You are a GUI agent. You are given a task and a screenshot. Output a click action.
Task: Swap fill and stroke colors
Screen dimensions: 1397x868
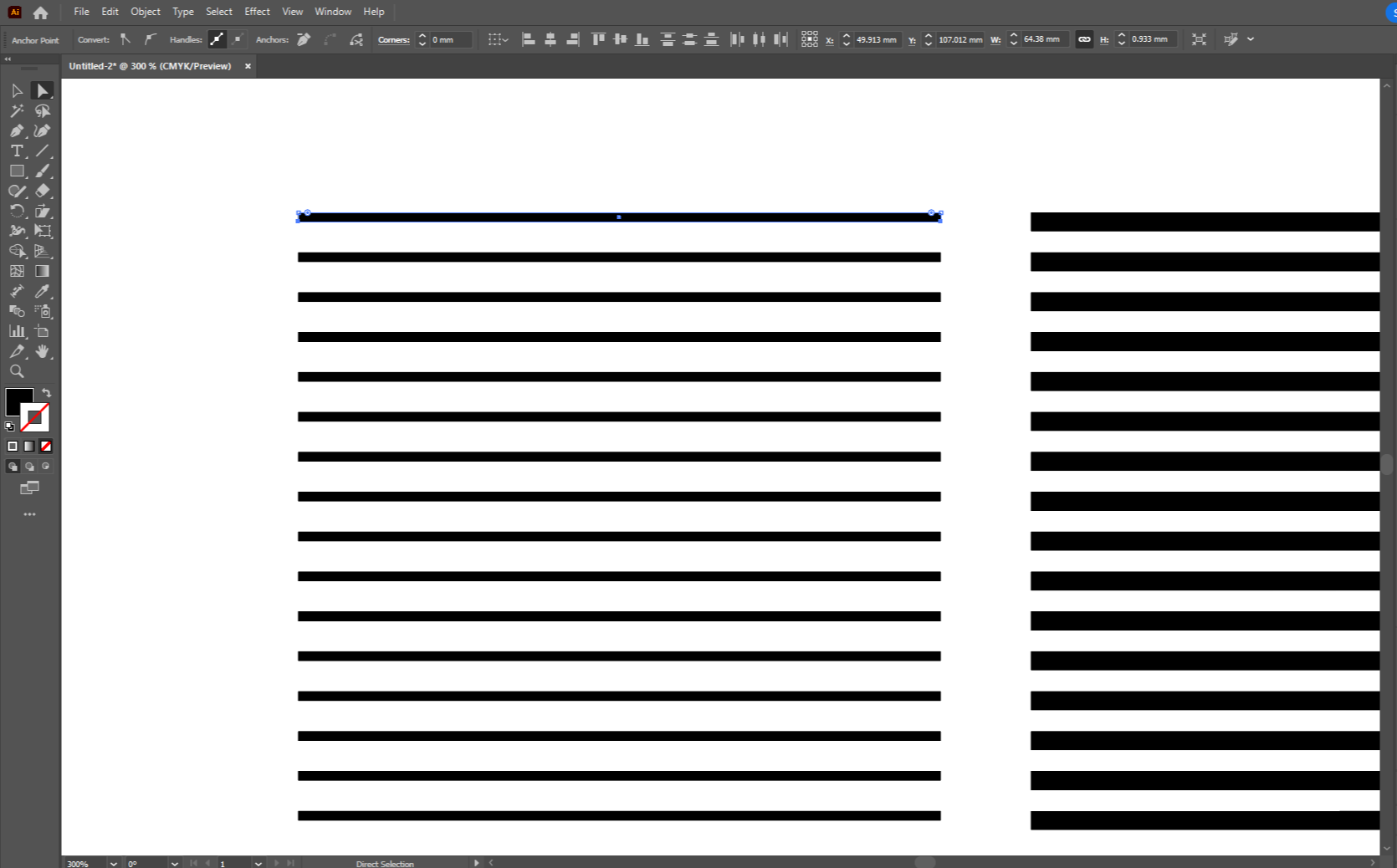coord(47,393)
